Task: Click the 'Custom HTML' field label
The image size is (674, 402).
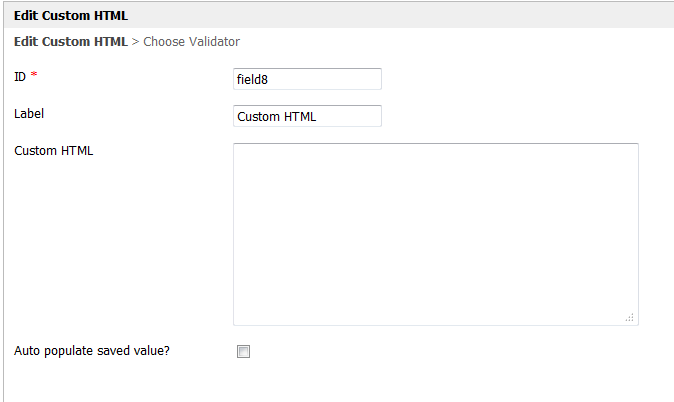Action: [x=53, y=151]
